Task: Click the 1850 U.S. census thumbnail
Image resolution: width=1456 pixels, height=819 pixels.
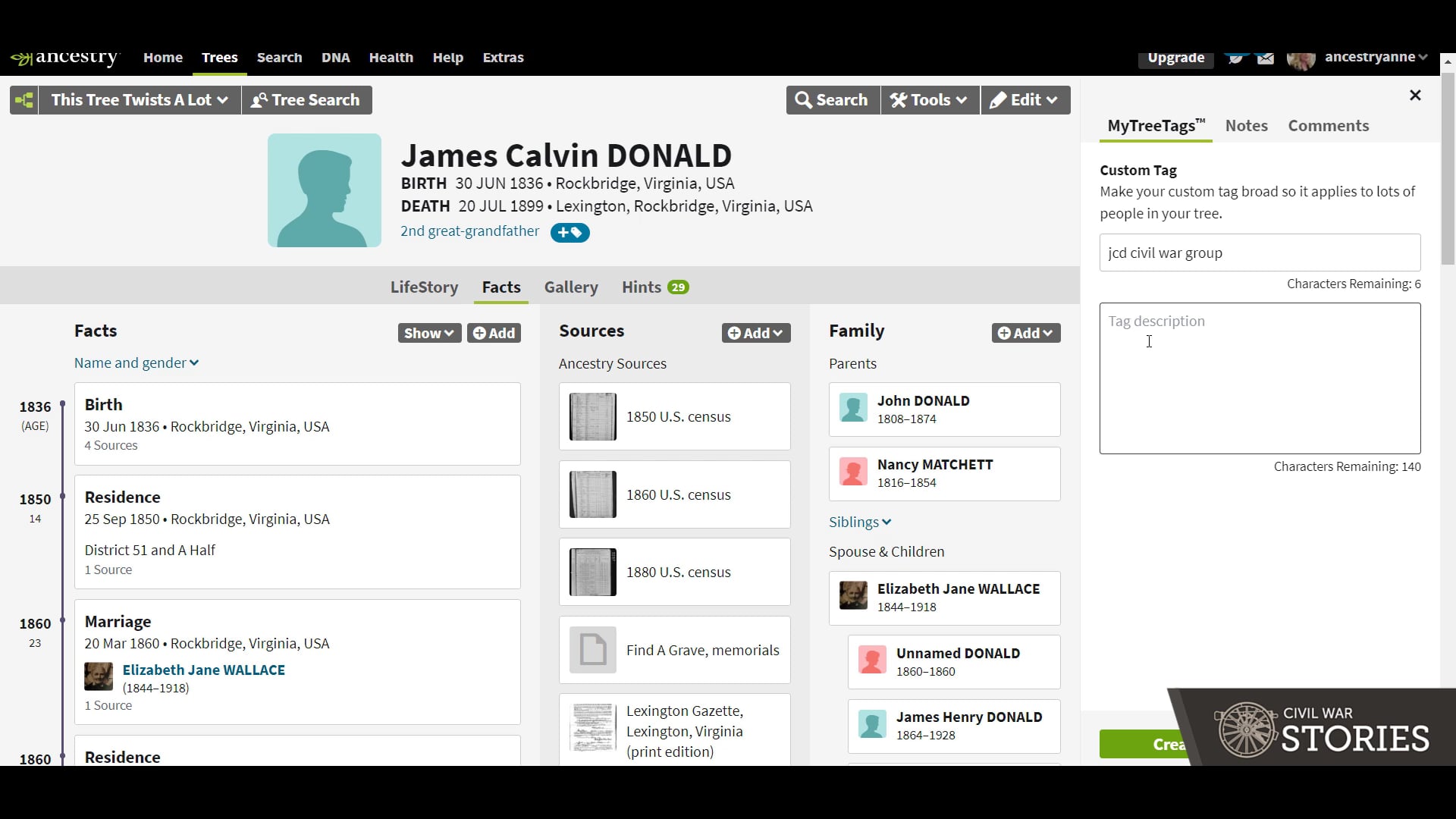Action: (592, 417)
